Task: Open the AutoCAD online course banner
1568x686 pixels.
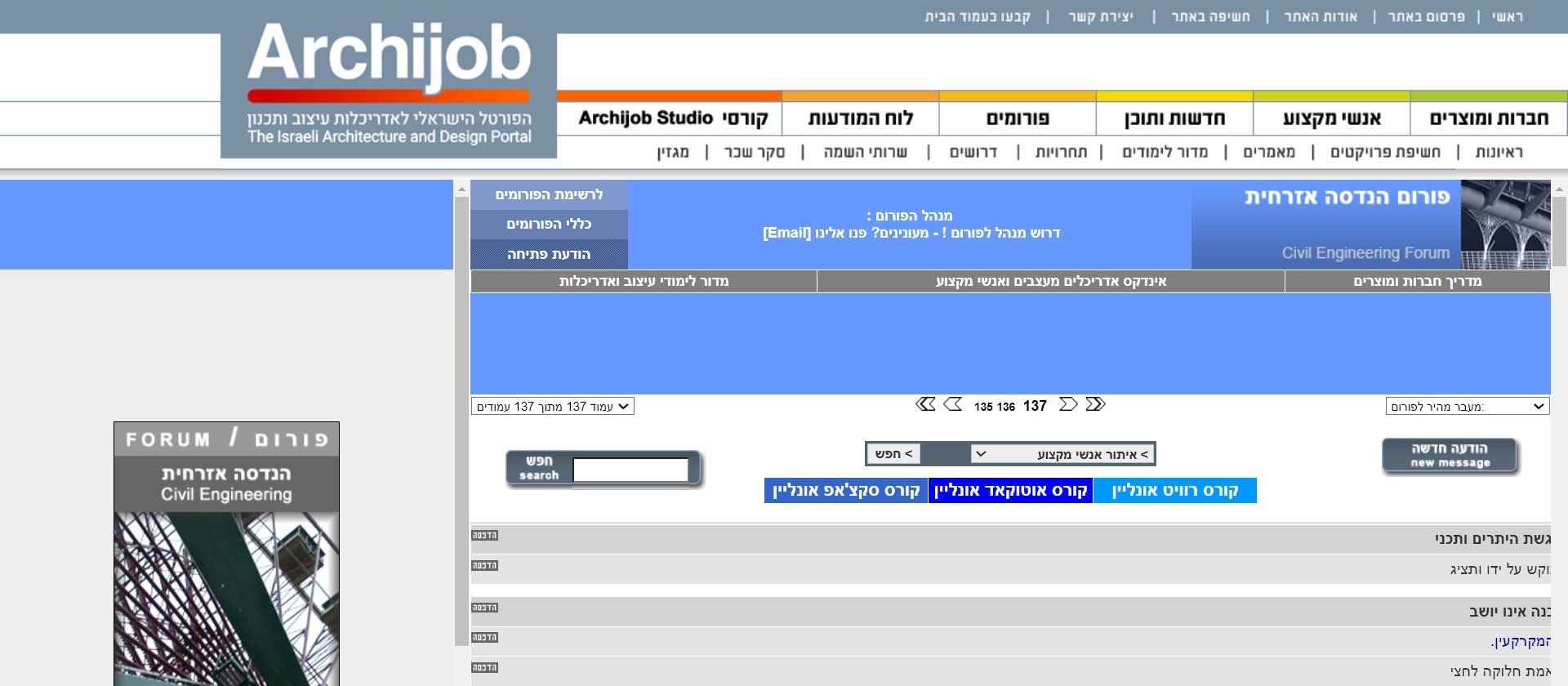Action: [1010, 491]
